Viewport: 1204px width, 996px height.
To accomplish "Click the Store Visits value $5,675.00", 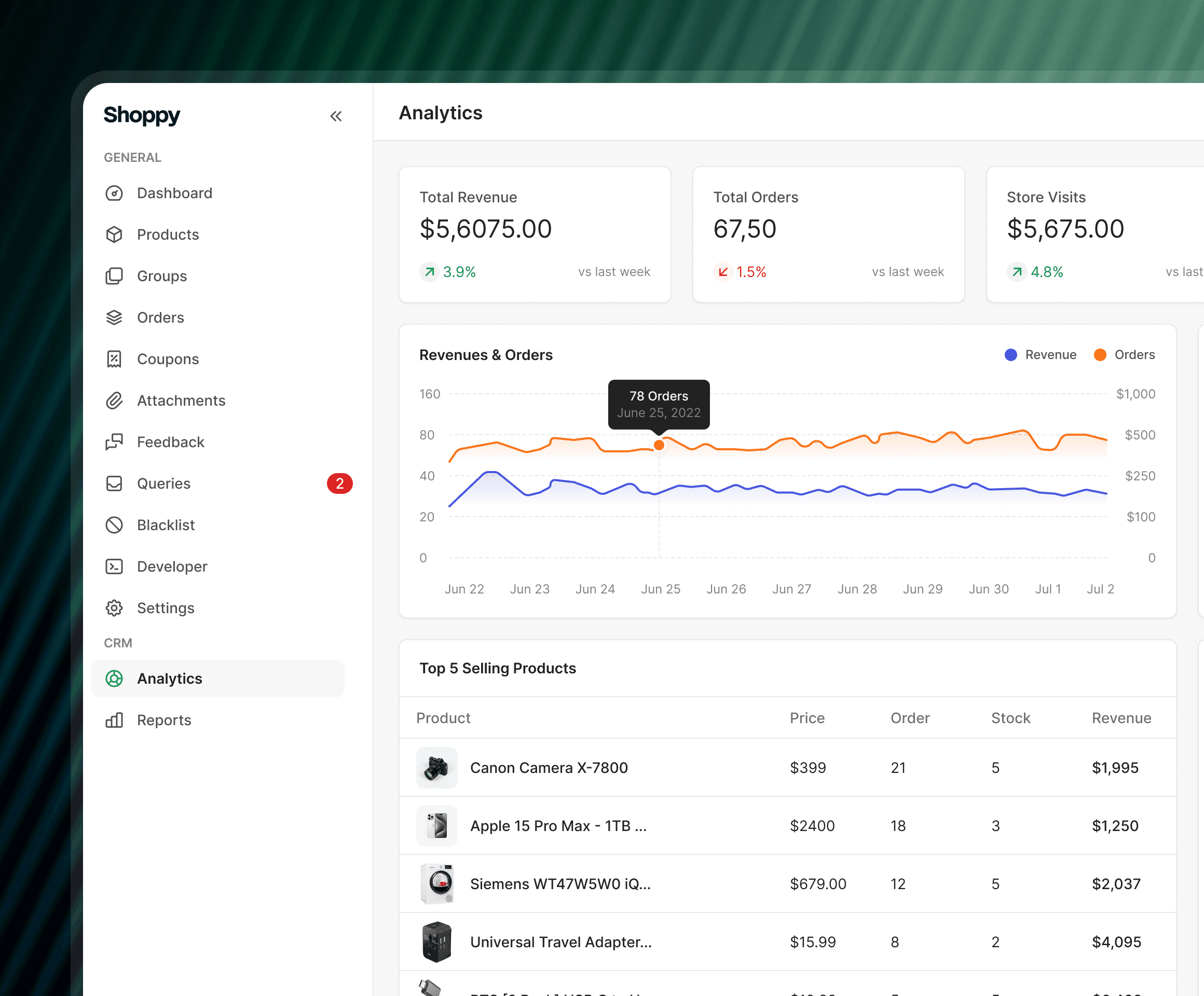I will tap(1065, 229).
